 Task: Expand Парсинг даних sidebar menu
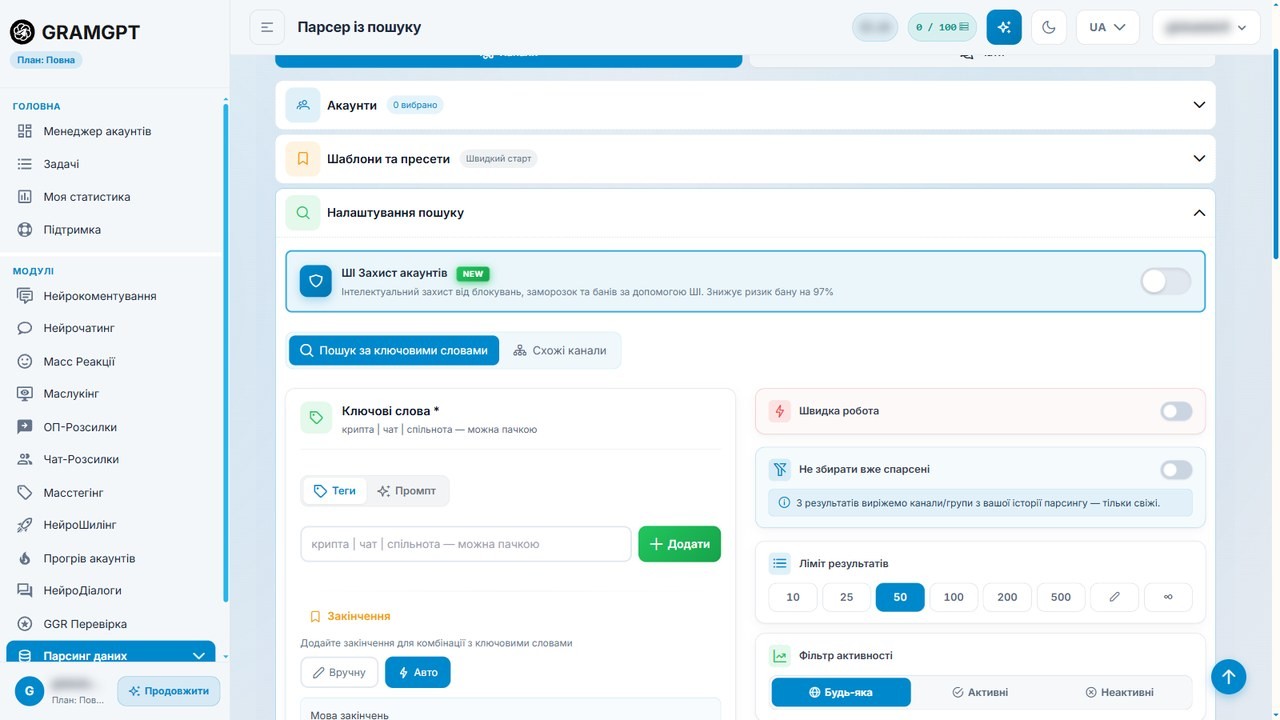(111, 655)
